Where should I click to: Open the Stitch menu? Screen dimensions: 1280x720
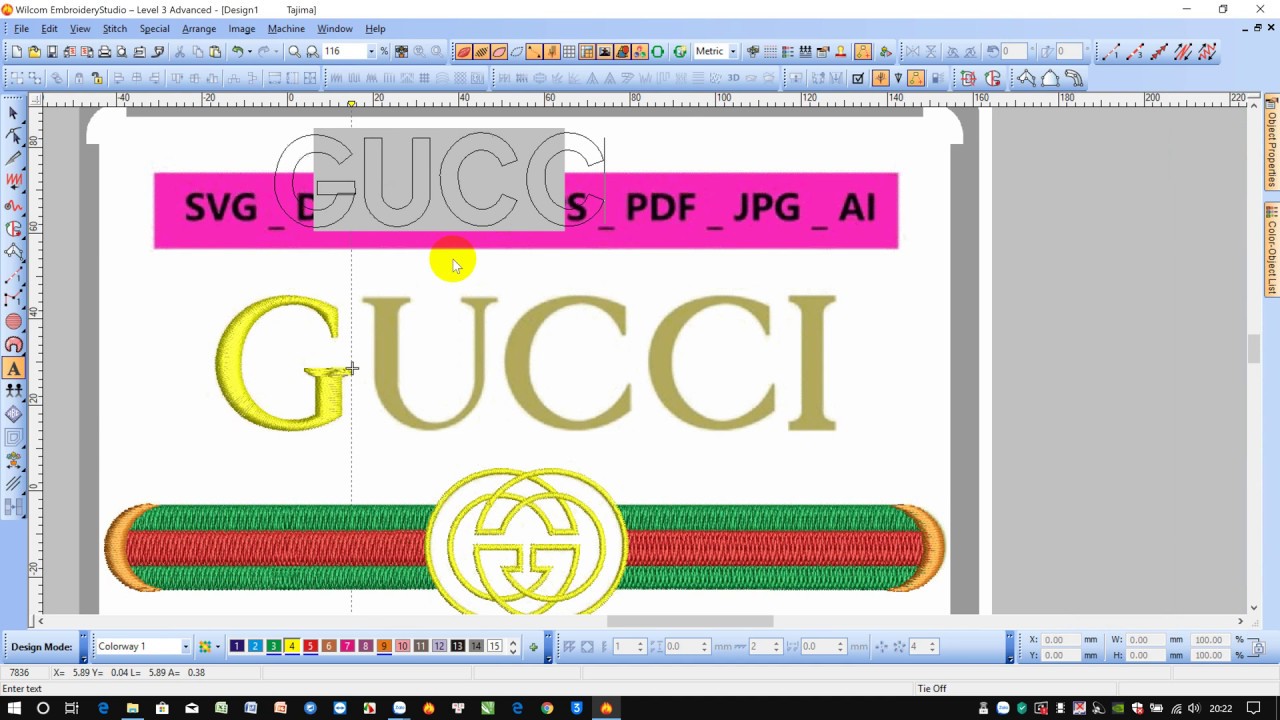pyautogui.click(x=115, y=28)
